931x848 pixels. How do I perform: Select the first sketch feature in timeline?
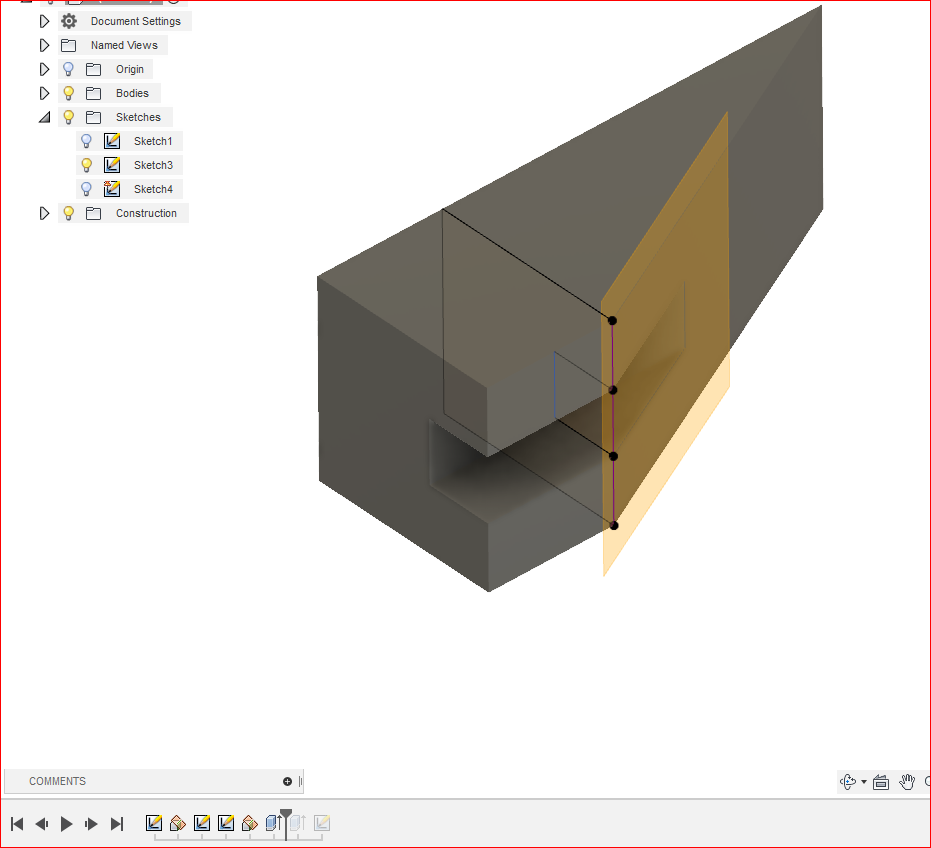(154, 823)
